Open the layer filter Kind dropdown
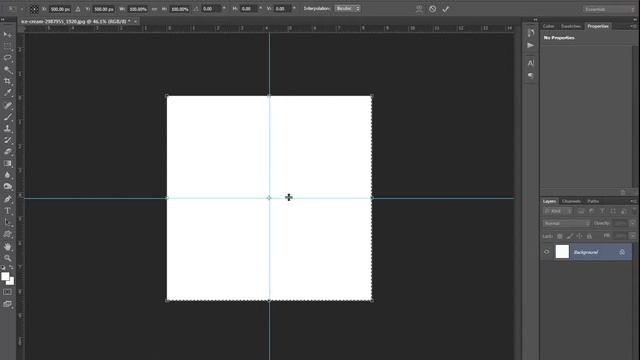Screen dimensions: 640x360 [557, 211]
